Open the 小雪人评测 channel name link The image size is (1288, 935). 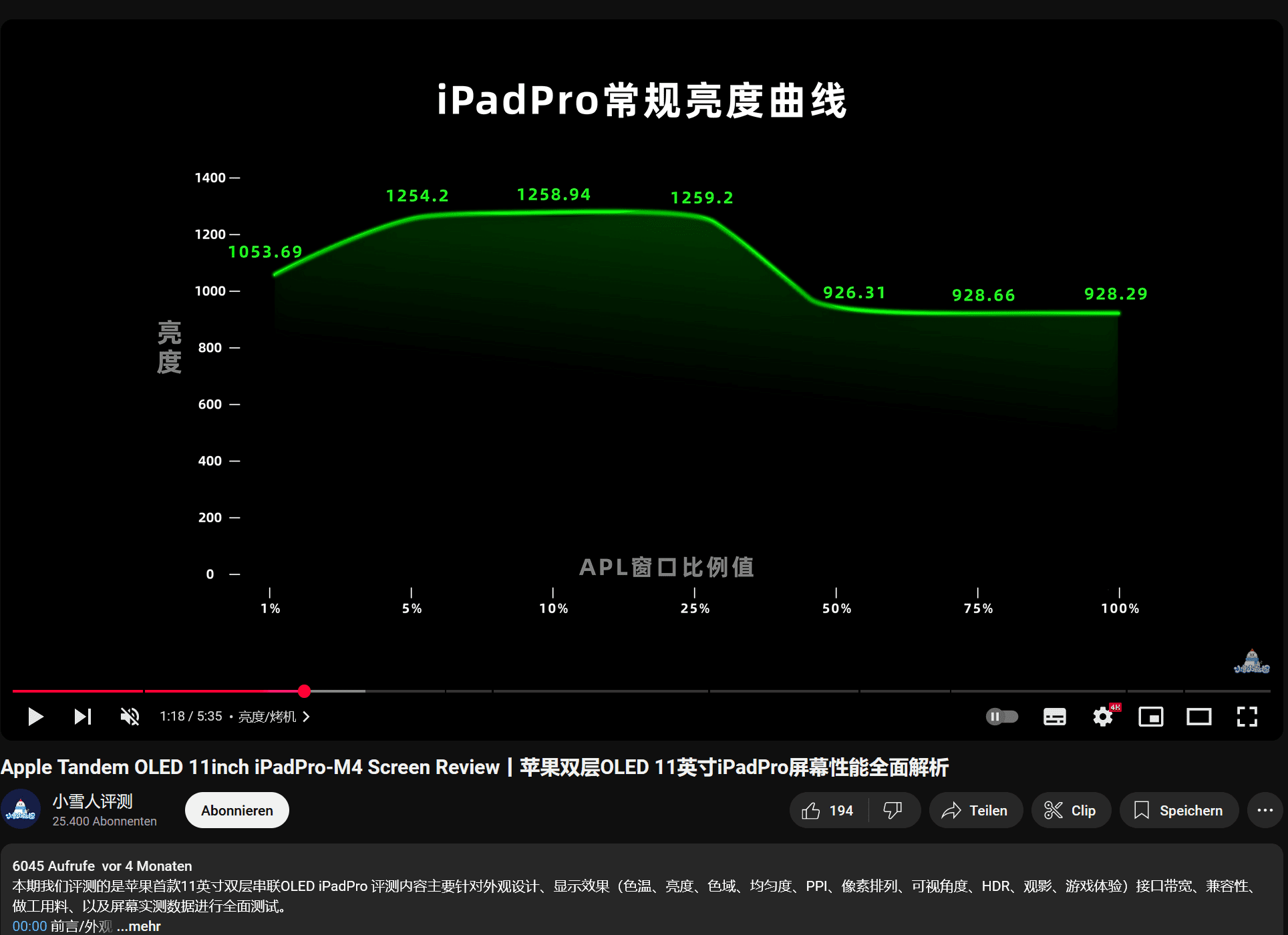(x=93, y=801)
